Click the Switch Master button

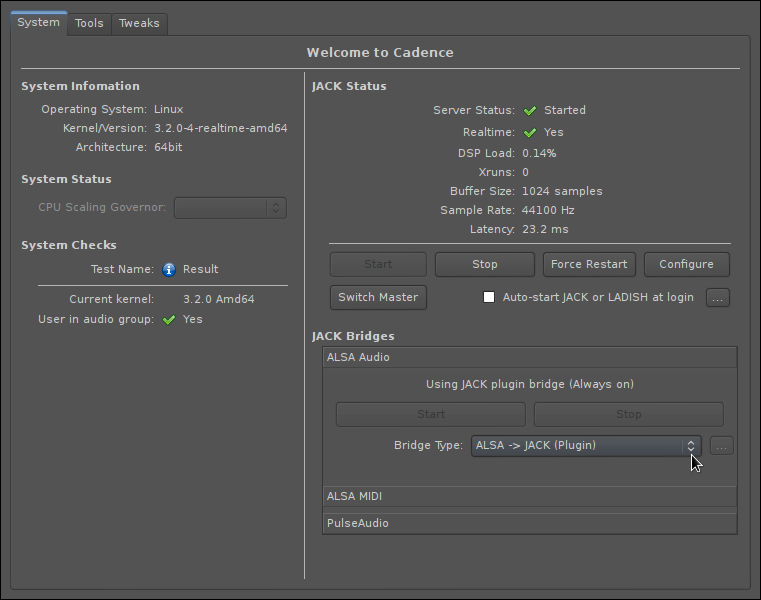378,297
